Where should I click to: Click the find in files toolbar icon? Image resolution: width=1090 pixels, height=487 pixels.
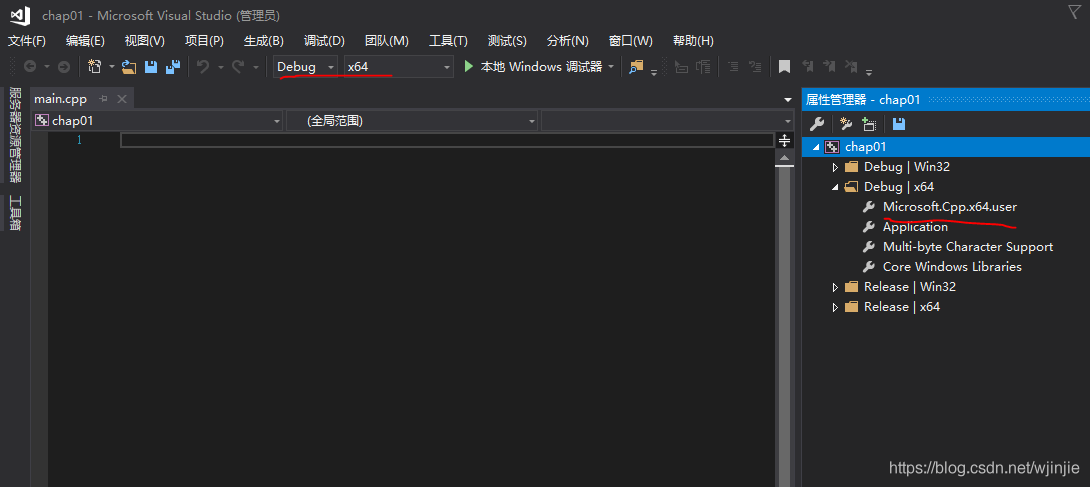click(x=635, y=67)
